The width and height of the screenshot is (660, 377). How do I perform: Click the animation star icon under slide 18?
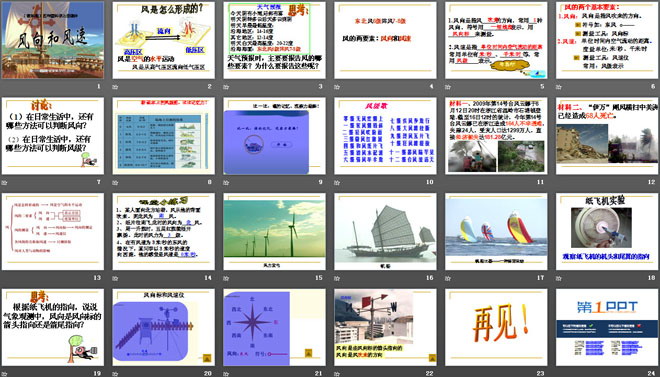point(559,278)
